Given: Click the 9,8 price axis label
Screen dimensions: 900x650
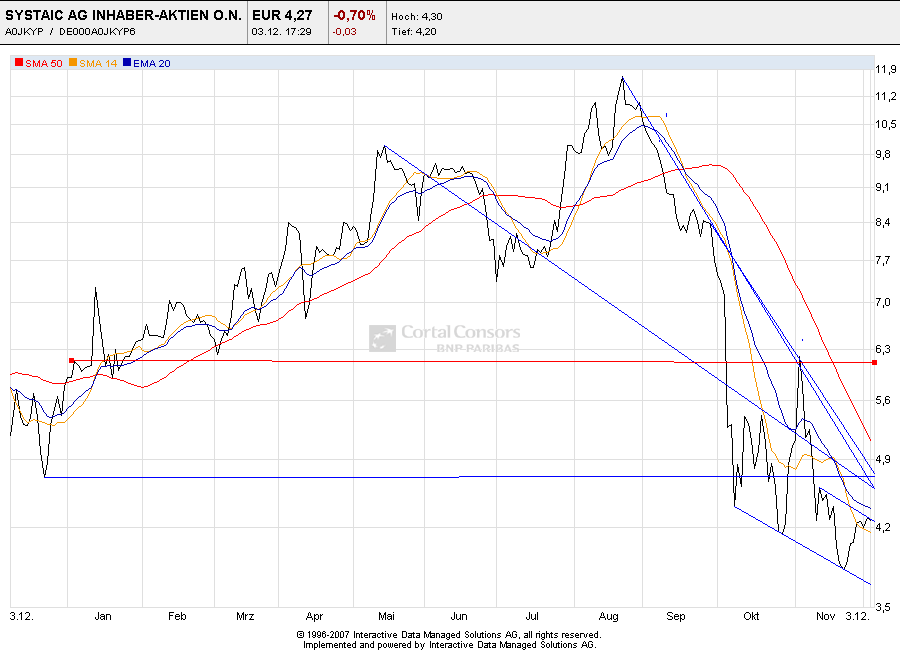Looking at the screenshot, I should (883, 154).
